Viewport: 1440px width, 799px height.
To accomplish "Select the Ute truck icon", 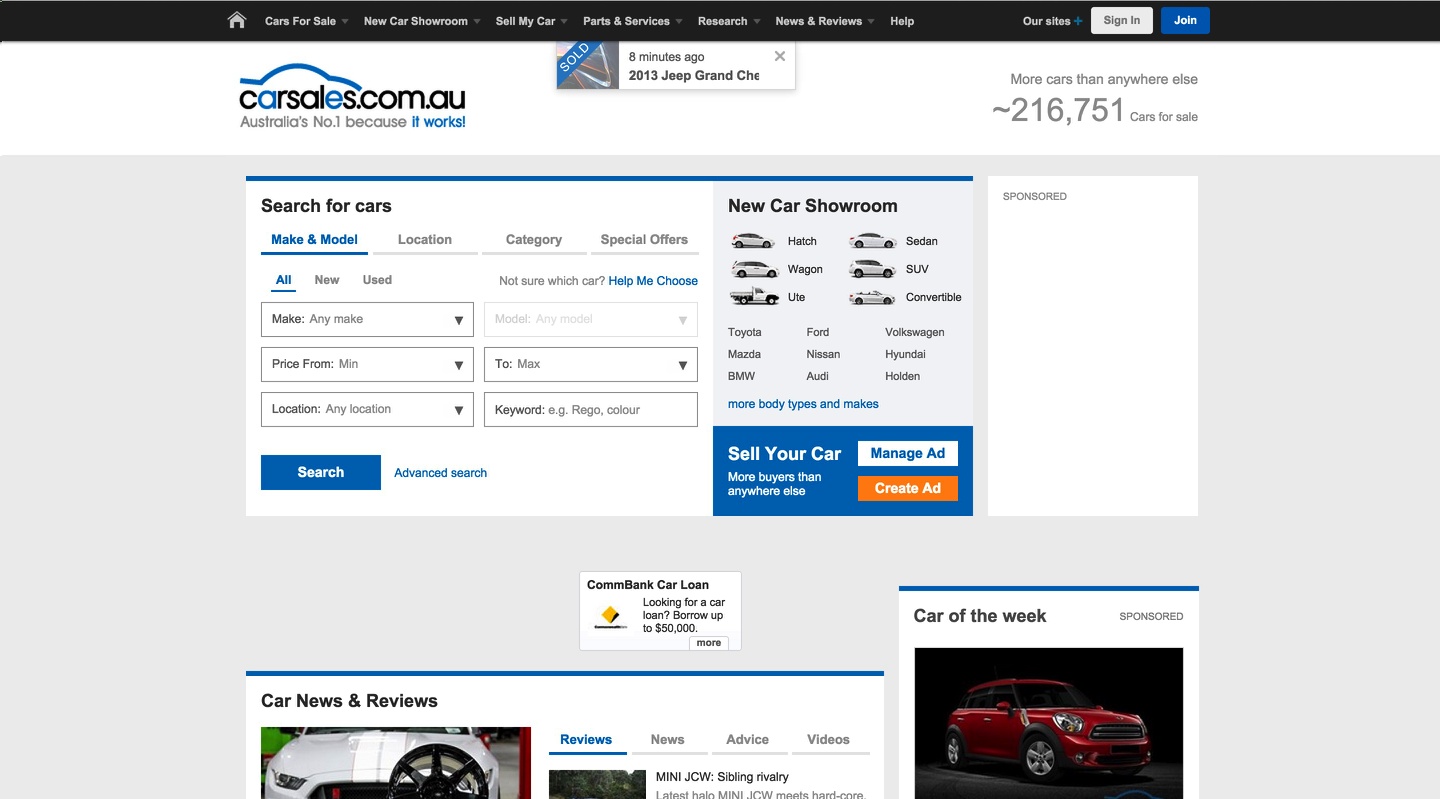I will pyautogui.click(x=754, y=296).
